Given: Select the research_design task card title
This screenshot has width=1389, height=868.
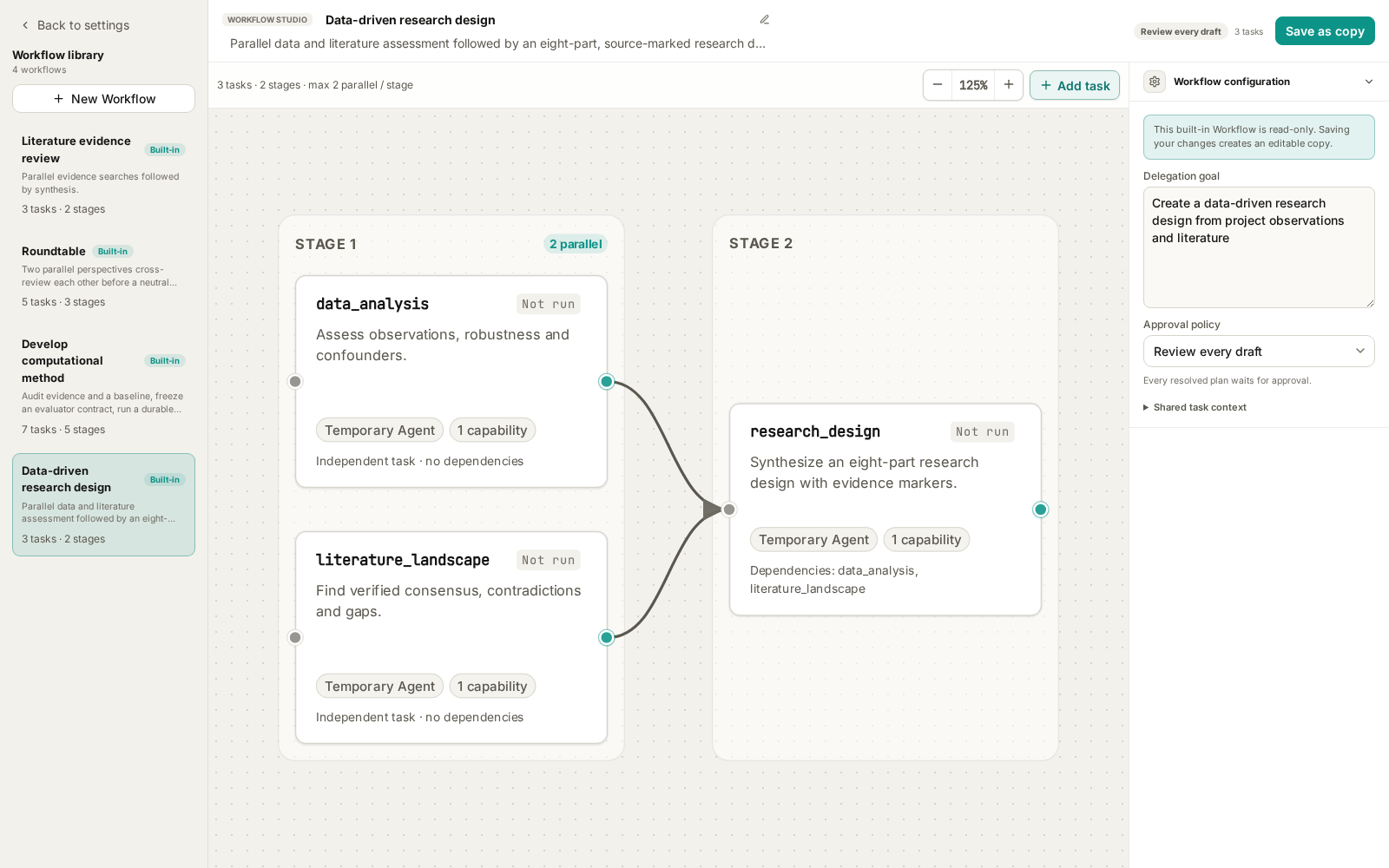Looking at the screenshot, I should [815, 431].
